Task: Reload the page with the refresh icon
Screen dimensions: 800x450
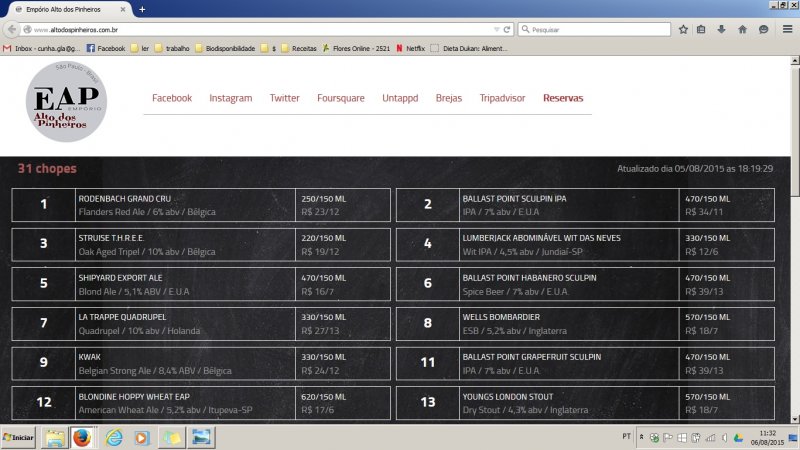Action: 507,30
